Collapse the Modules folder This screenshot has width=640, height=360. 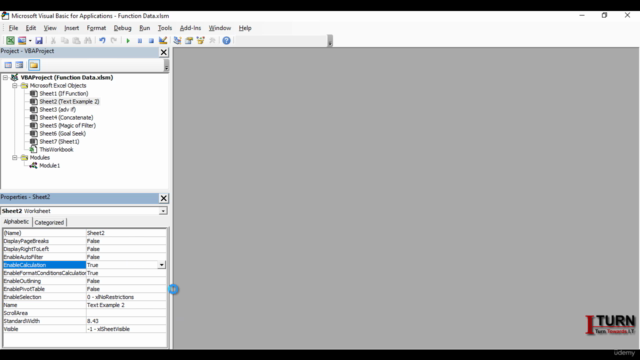(15, 158)
